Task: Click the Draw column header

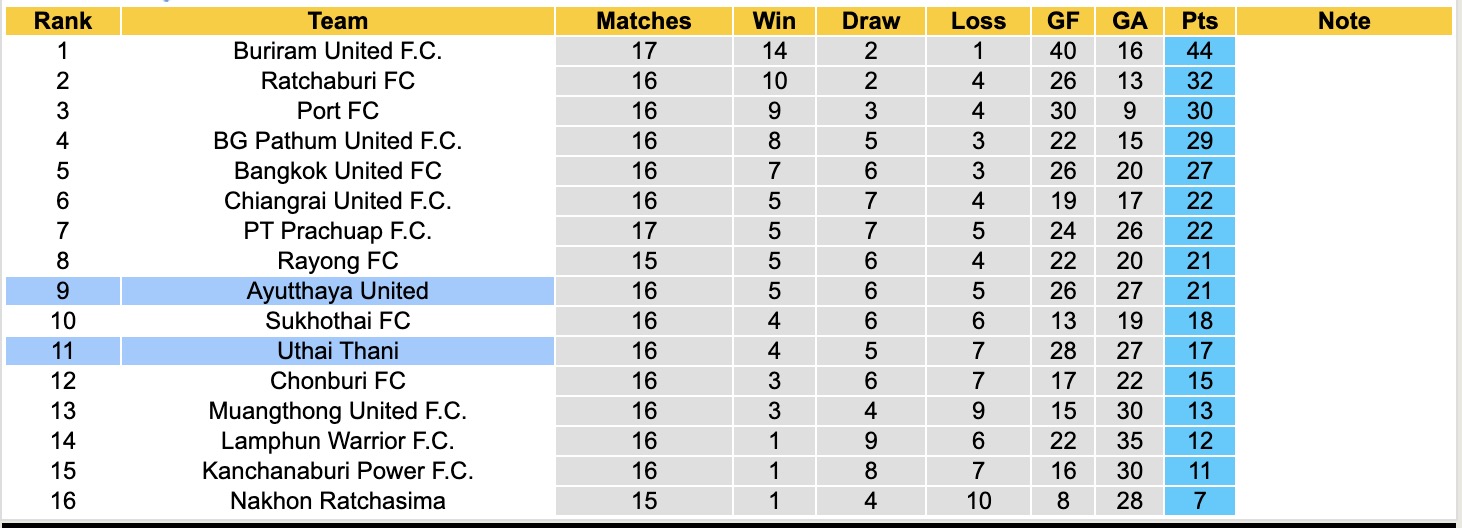Action: [871, 21]
